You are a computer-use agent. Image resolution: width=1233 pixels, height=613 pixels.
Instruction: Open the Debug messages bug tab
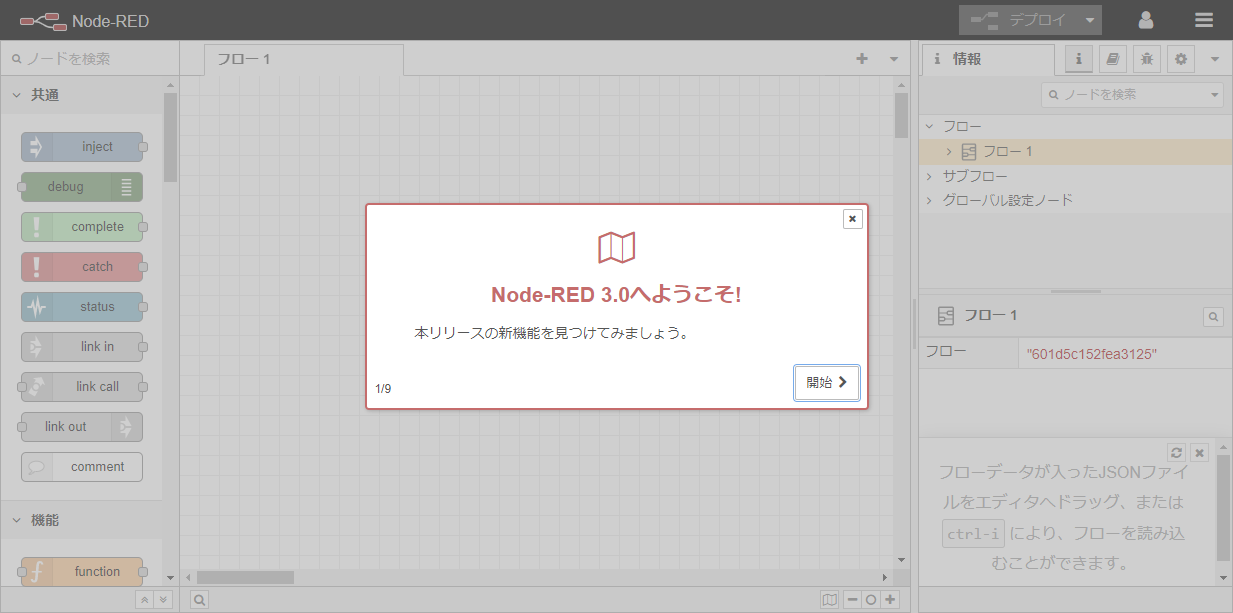1147,59
